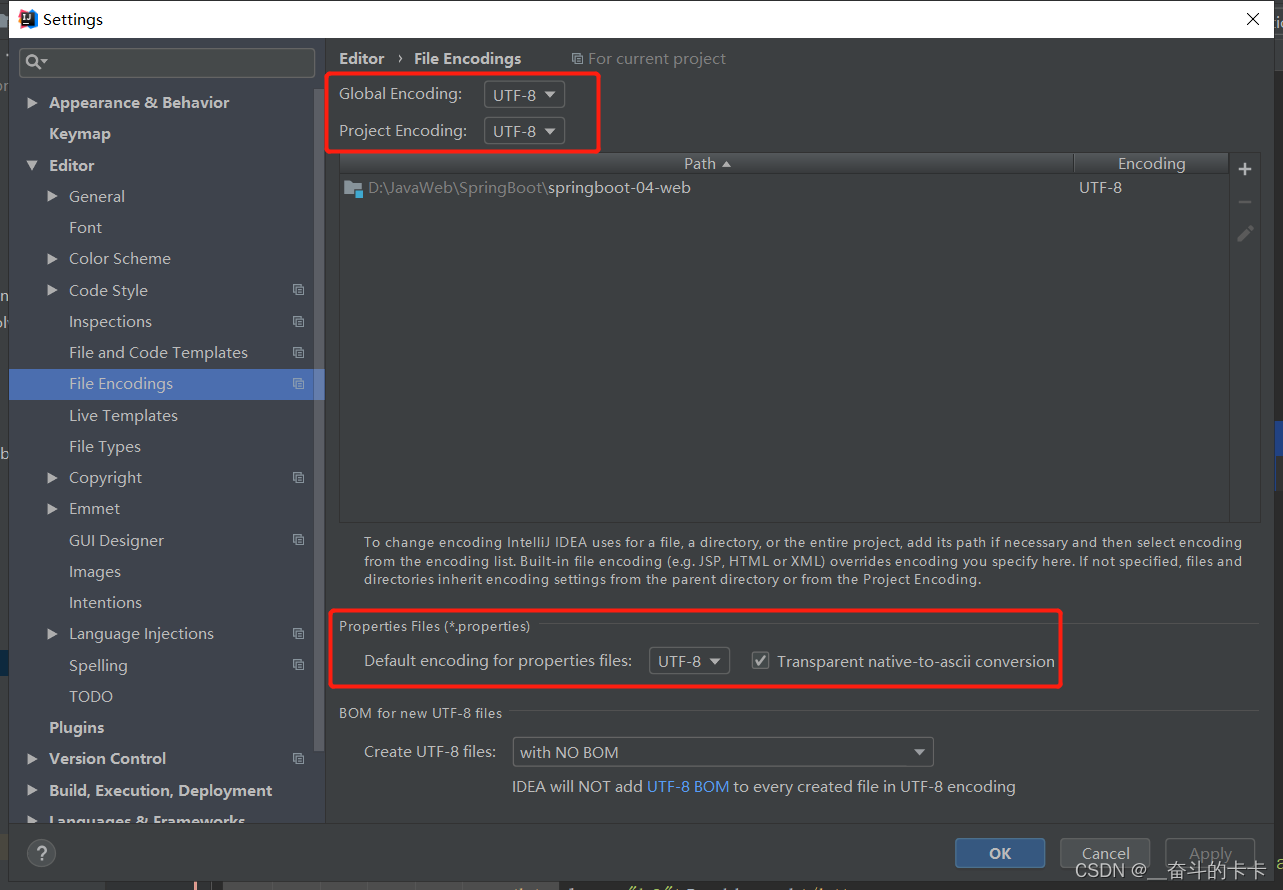The height and width of the screenshot is (890, 1283).
Task: Follow the UTF-8 BOM link
Action: [688, 786]
